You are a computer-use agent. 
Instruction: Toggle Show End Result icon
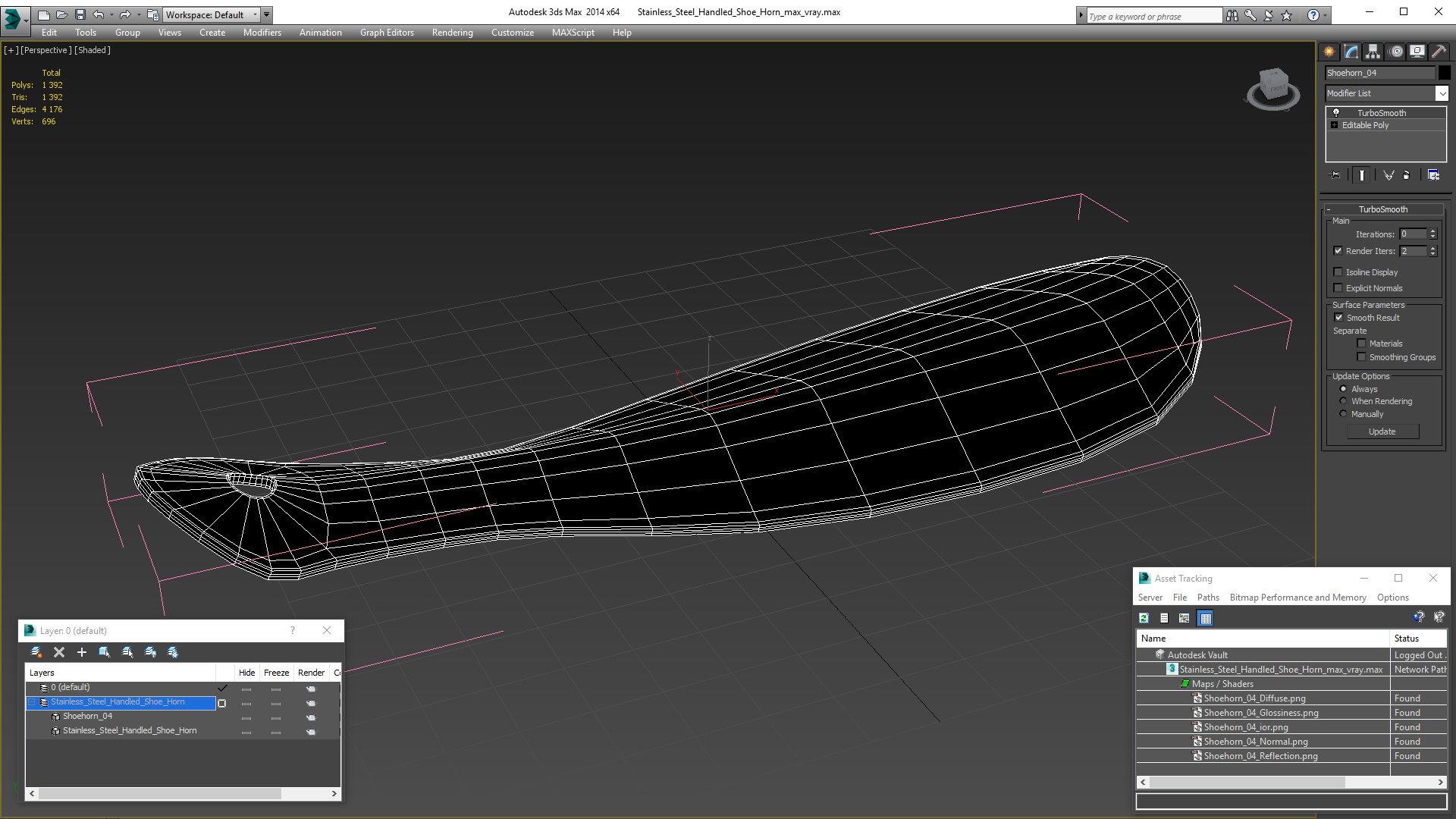click(x=1362, y=175)
